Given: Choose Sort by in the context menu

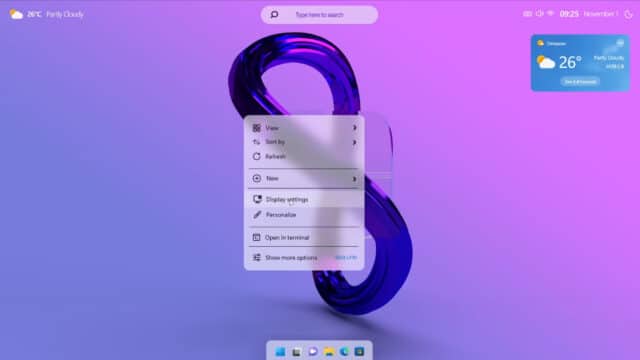Looking at the screenshot, I should [304, 142].
